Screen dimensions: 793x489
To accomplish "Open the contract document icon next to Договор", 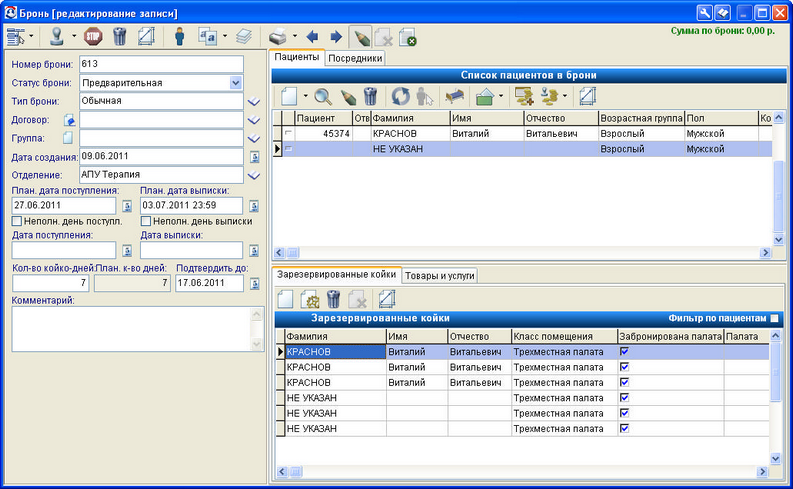I will point(69,120).
